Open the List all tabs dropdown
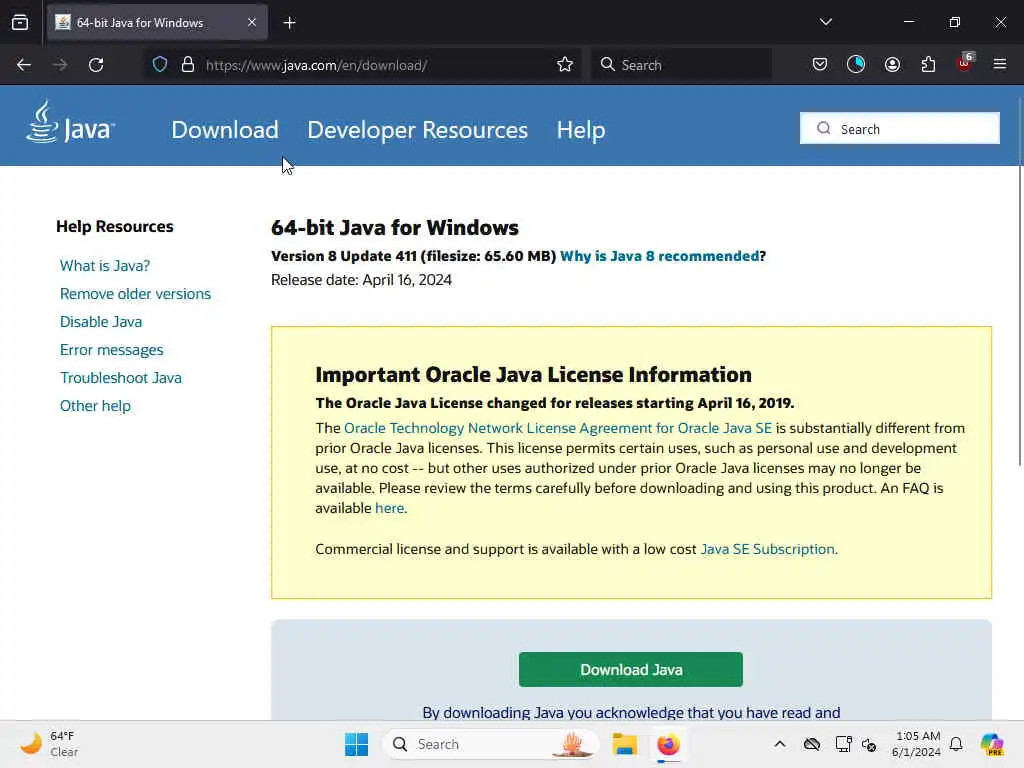1024x768 pixels. pyautogui.click(x=825, y=22)
